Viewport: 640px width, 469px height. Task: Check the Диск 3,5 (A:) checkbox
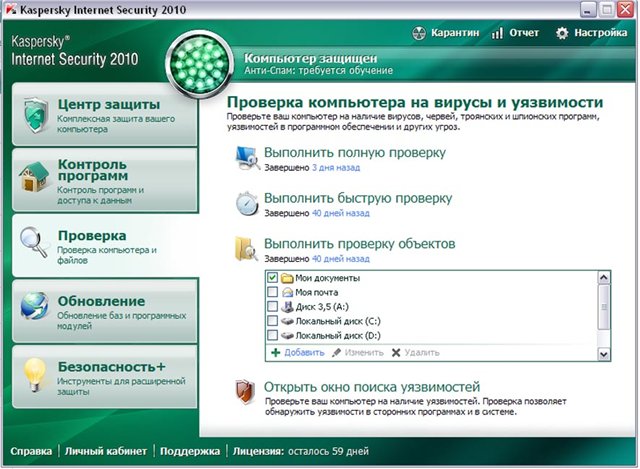(x=272, y=307)
